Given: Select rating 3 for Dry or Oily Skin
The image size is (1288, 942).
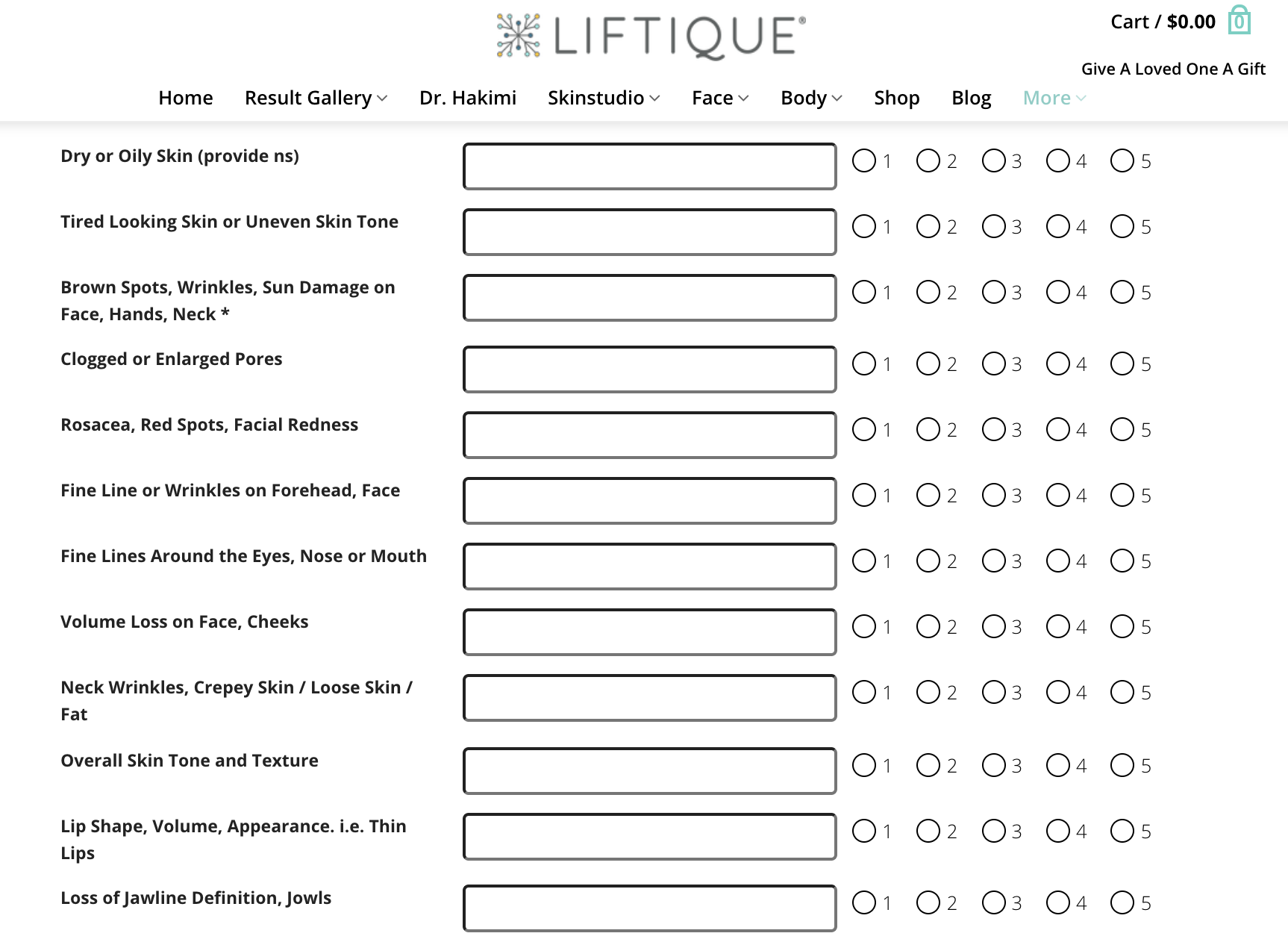Looking at the screenshot, I should pos(993,160).
